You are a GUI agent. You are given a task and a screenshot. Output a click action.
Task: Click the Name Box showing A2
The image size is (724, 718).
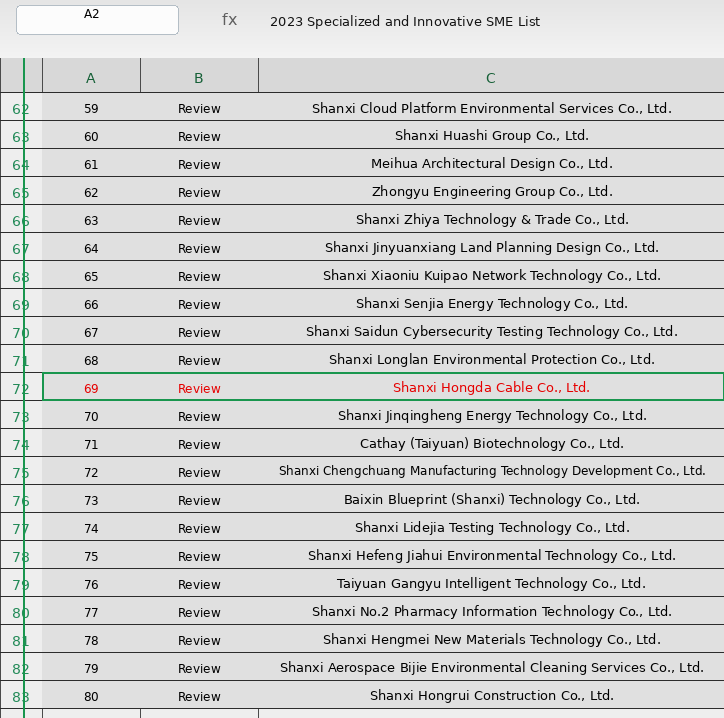click(x=97, y=20)
